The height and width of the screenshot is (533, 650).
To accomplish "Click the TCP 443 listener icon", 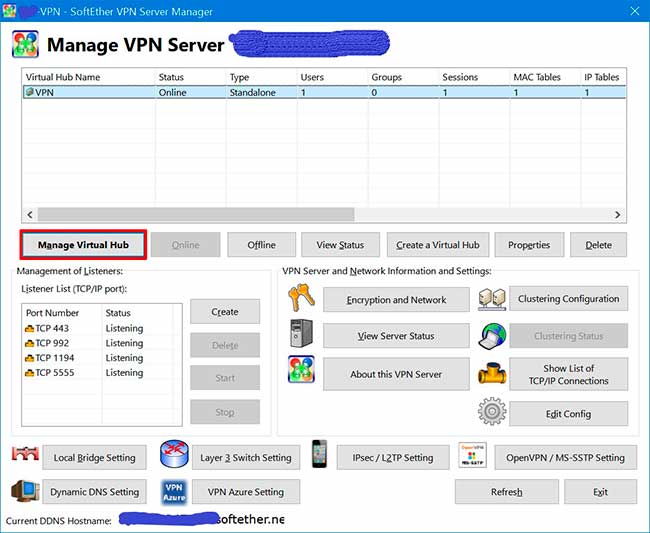I will (29, 329).
